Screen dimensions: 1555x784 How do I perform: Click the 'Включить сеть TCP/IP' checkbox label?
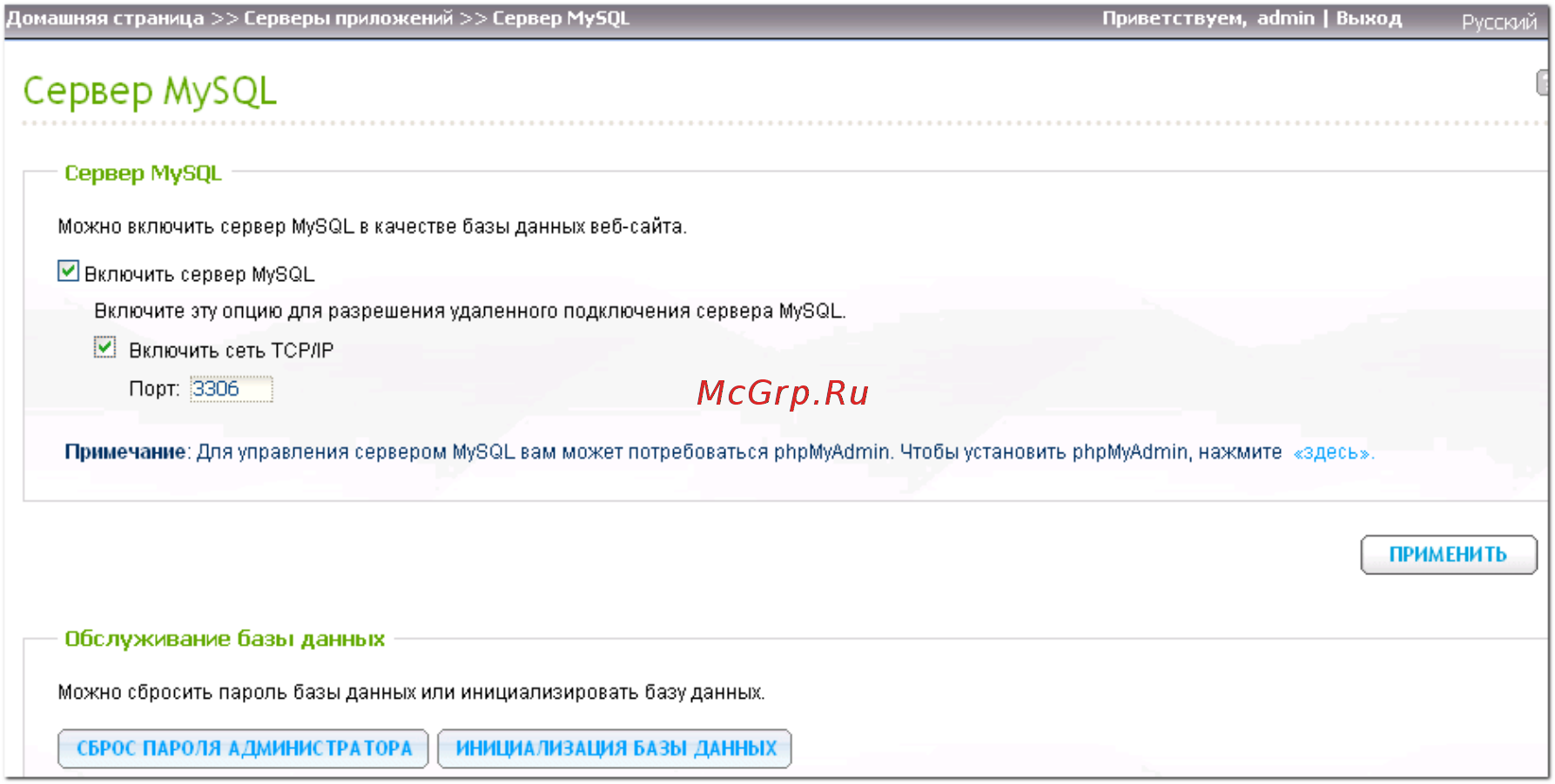click(x=232, y=351)
